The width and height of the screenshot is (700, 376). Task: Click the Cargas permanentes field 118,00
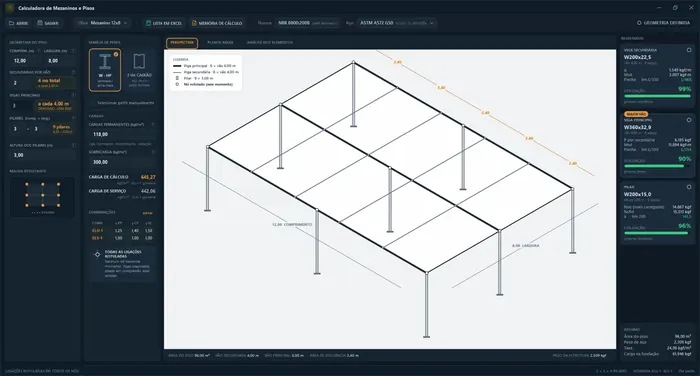click(121, 134)
